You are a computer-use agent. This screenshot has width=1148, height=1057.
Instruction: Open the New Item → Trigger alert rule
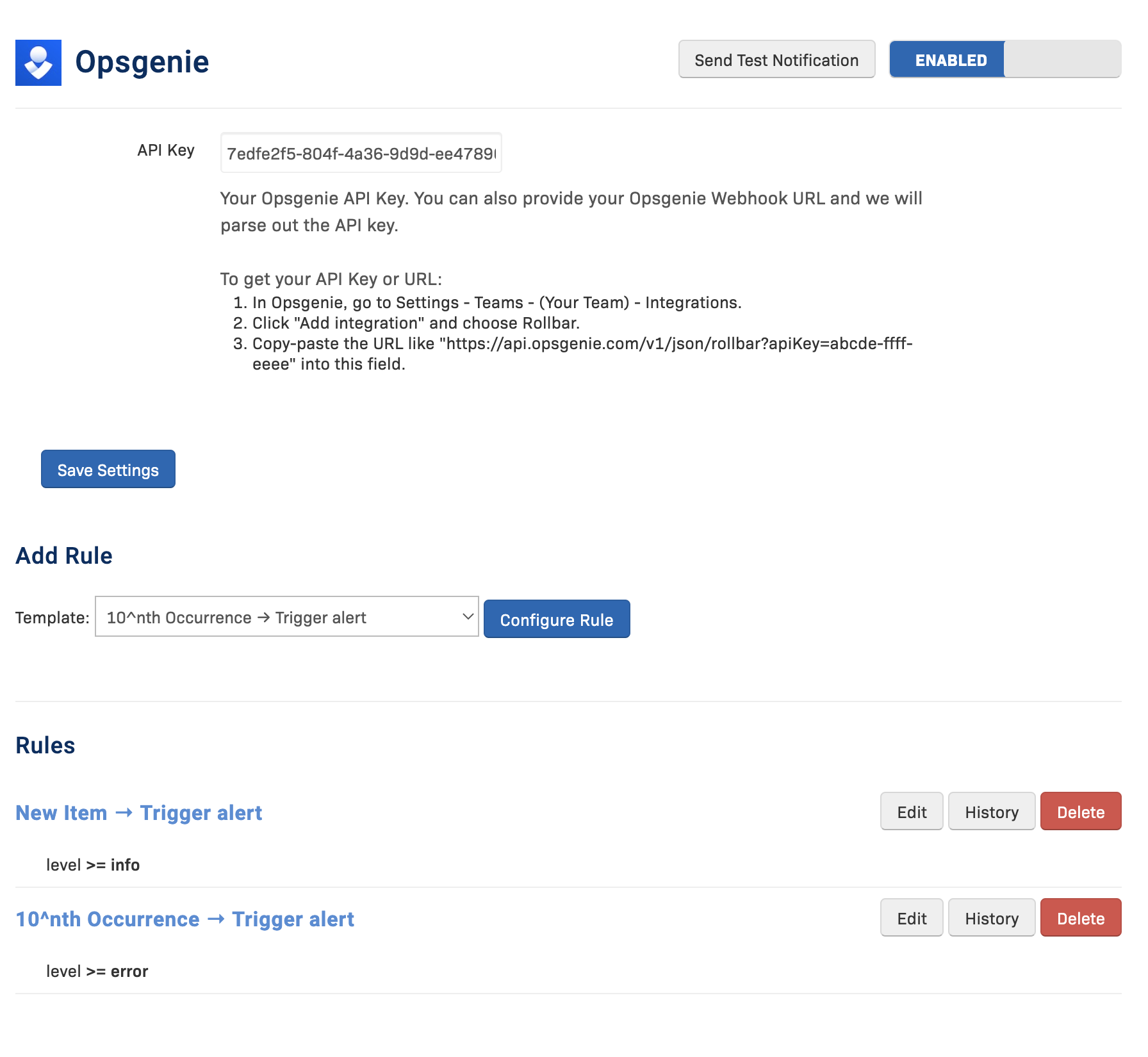pyautogui.click(x=139, y=812)
